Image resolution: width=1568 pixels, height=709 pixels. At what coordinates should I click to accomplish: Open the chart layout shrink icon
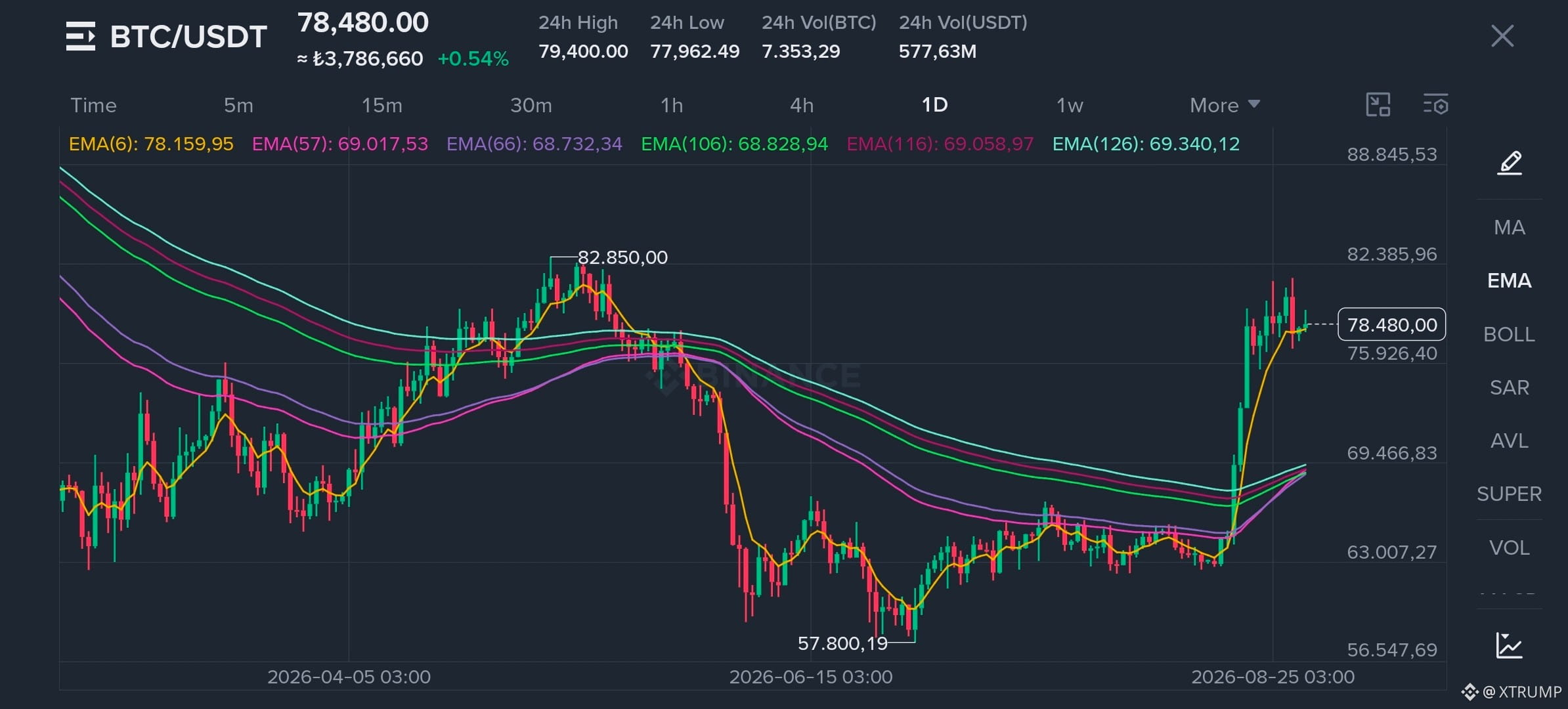click(1378, 105)
